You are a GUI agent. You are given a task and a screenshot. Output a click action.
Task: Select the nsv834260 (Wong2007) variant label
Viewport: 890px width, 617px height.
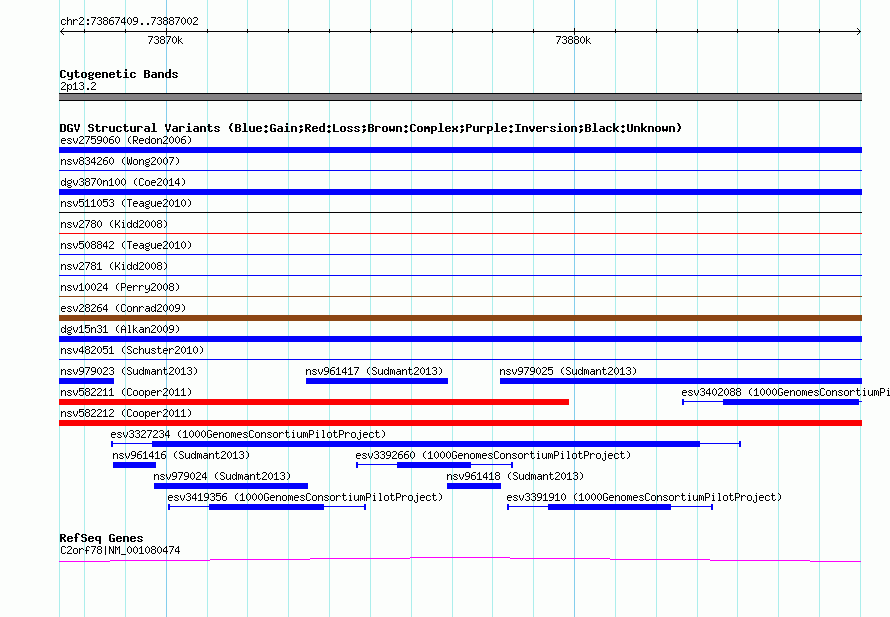pyautogui.click(x=120, y=161)
